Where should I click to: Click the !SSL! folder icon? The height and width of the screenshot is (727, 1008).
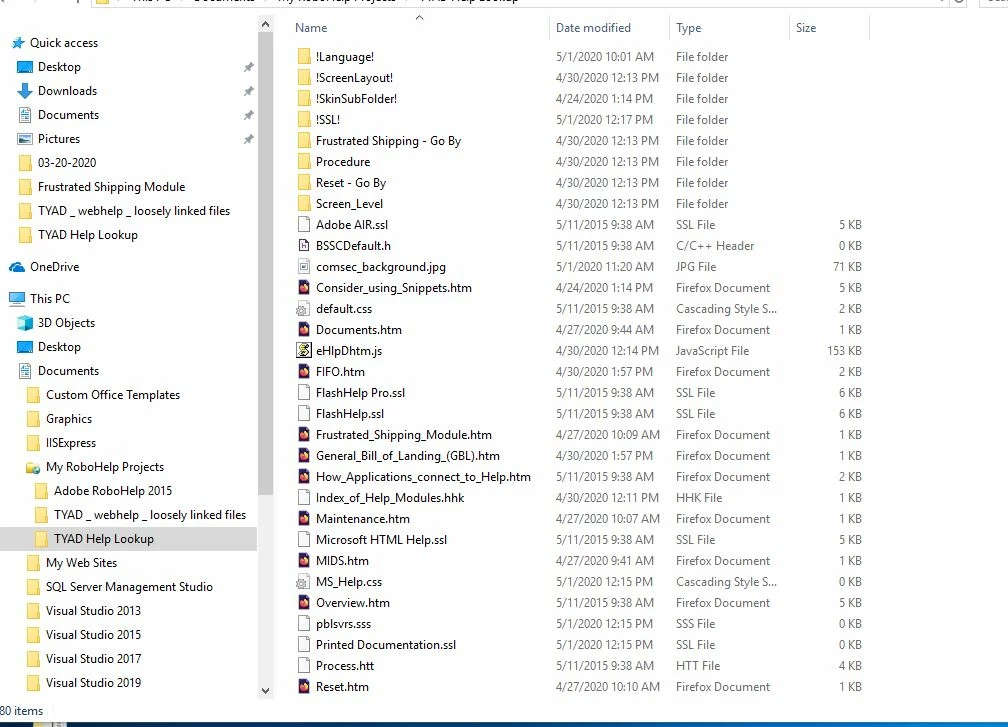point(304,120)
